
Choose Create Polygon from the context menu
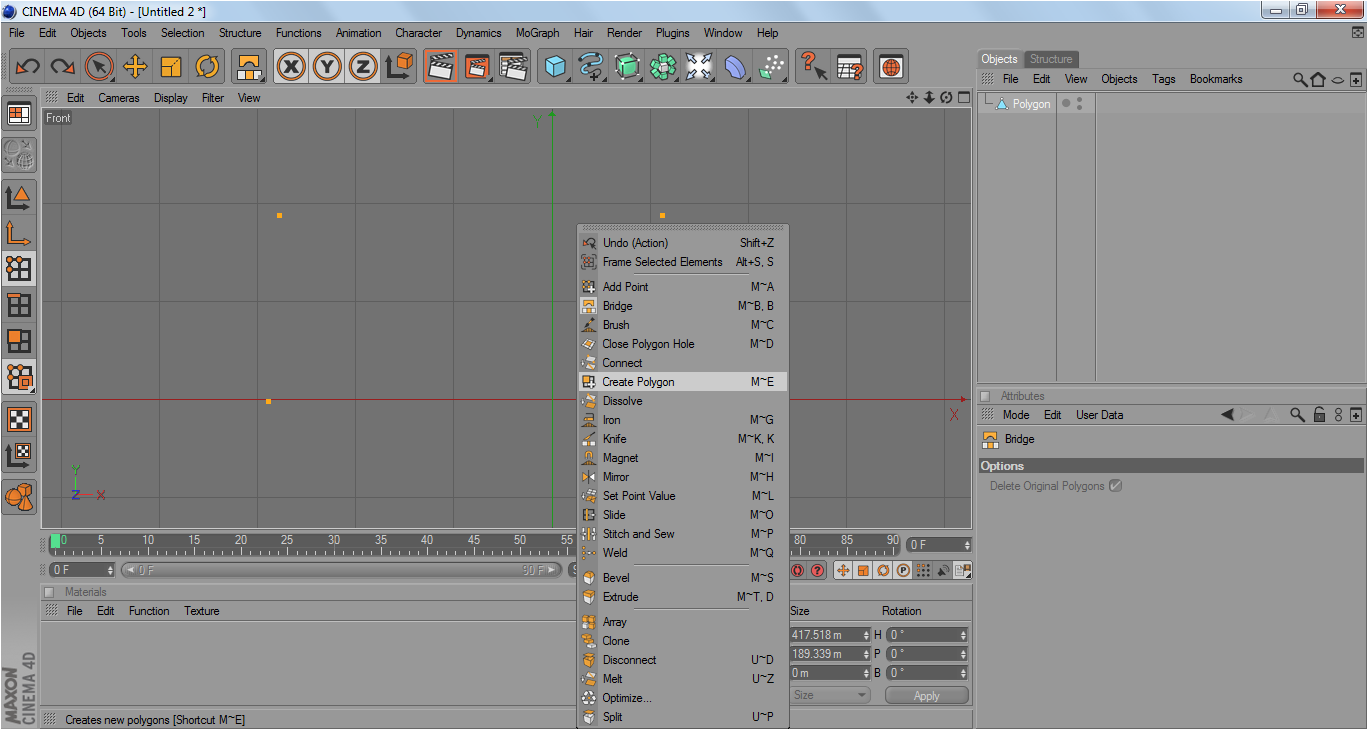[683, 382]
